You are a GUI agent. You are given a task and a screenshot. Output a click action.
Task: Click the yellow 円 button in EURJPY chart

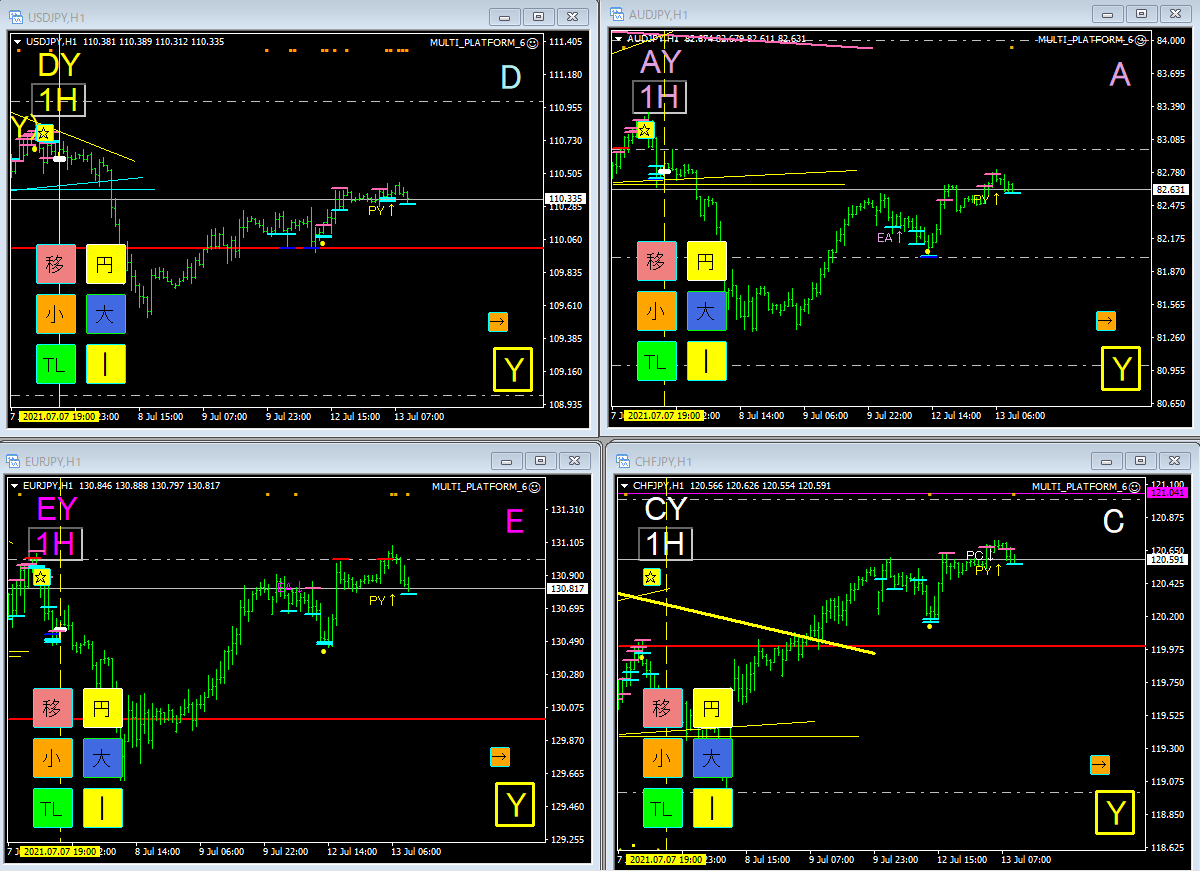click(102, 708)
